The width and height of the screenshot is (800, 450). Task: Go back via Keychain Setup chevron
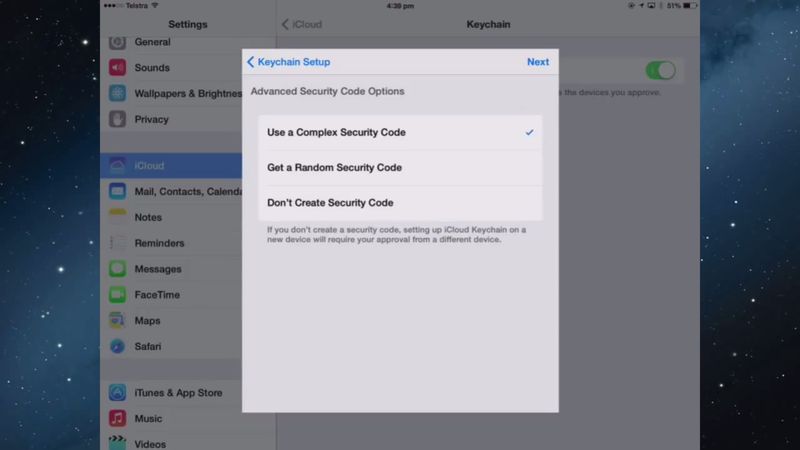point(288,62)
